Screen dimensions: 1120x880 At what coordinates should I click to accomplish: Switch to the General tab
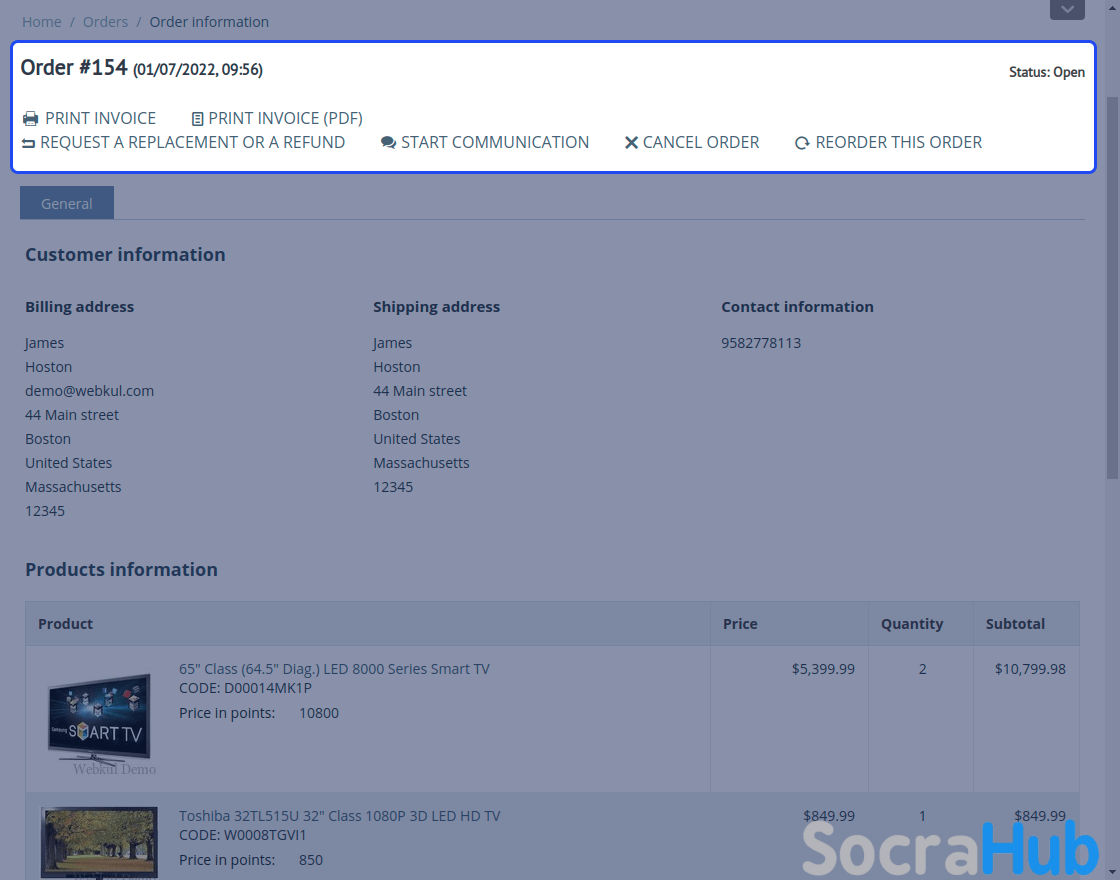(67, 203)
